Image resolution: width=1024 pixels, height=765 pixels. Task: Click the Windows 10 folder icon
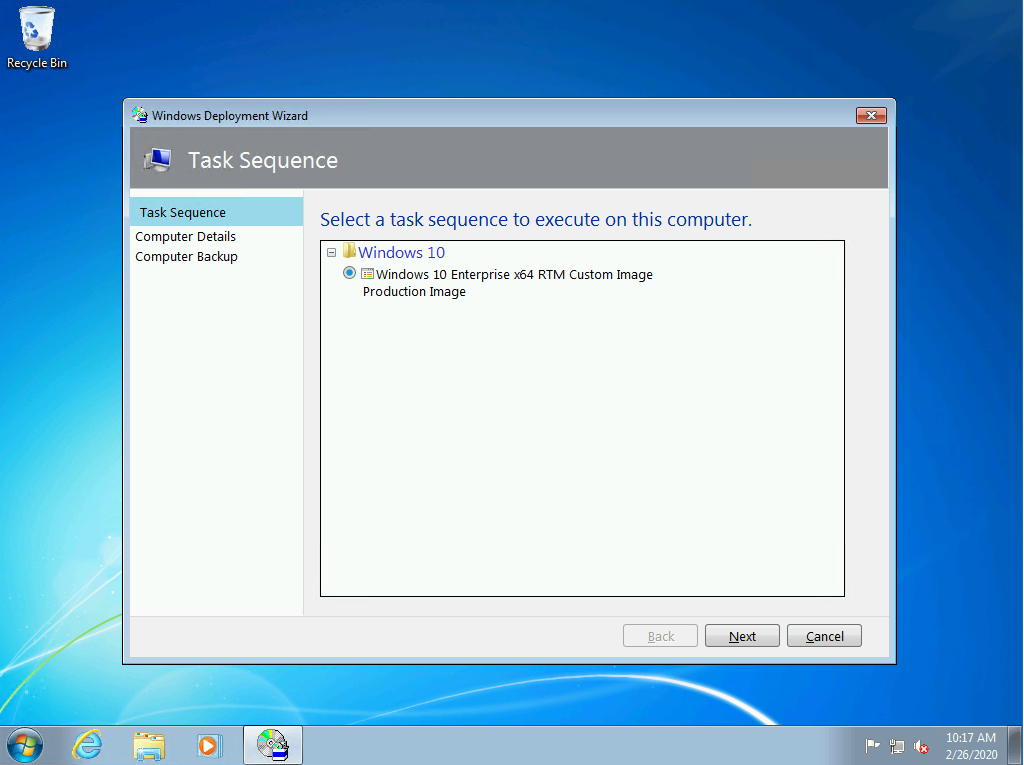347,251
